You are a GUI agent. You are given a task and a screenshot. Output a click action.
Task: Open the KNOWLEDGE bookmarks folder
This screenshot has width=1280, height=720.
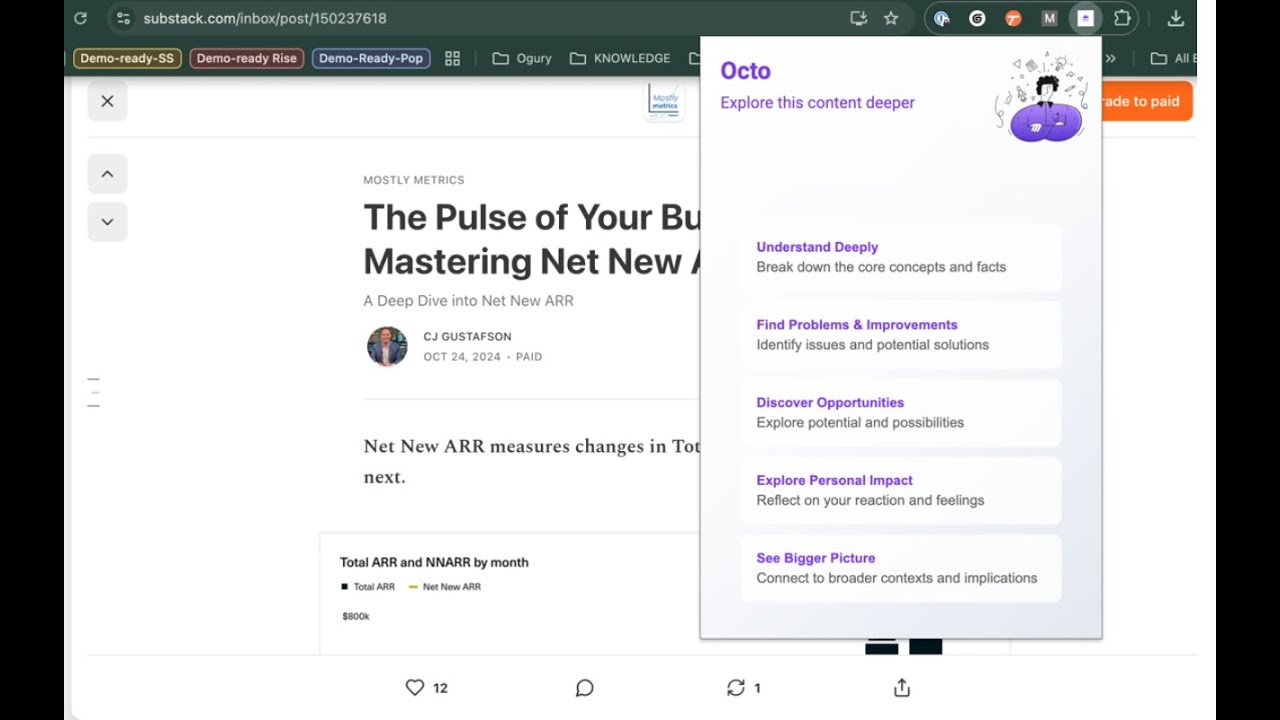tap(620, 58)
